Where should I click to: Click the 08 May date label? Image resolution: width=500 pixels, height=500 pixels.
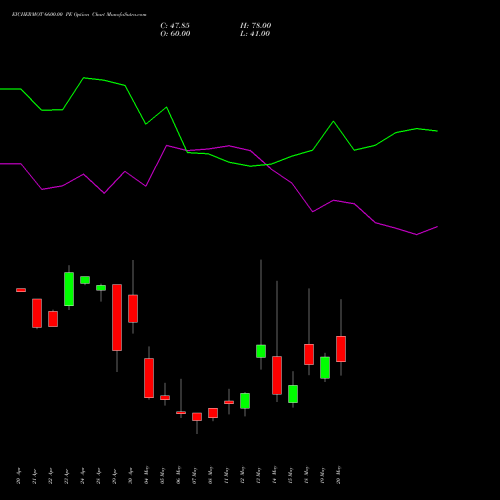click(210, 475)
